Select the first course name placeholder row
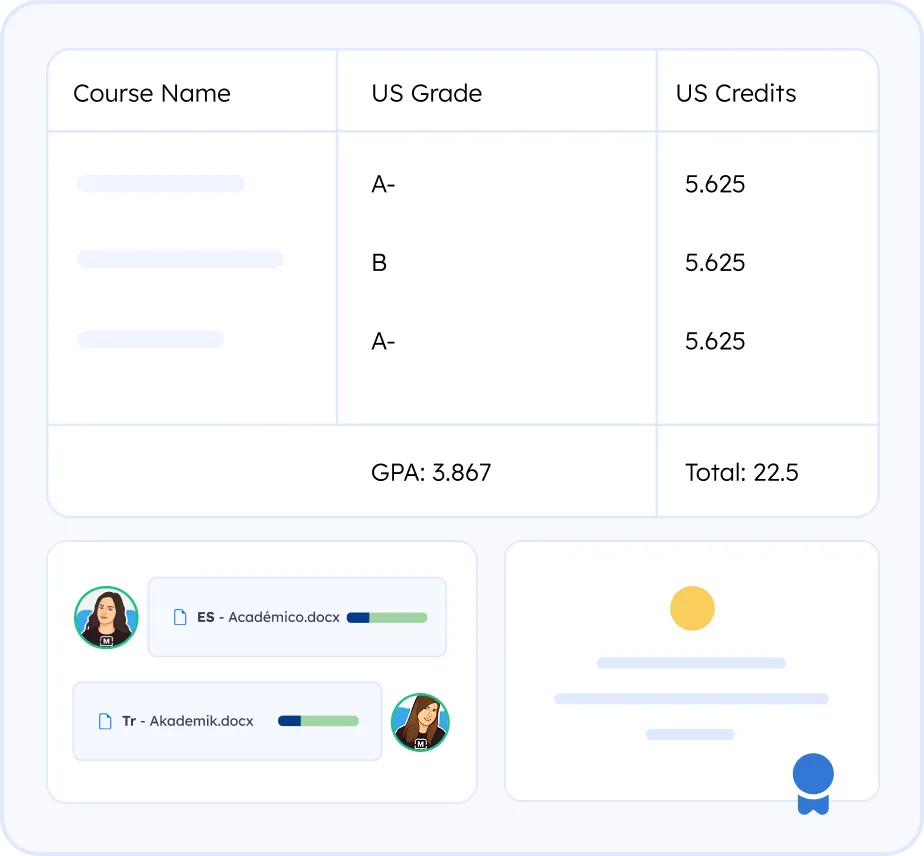This screenshot has width=924, height=856. click(x=161, y=184)
